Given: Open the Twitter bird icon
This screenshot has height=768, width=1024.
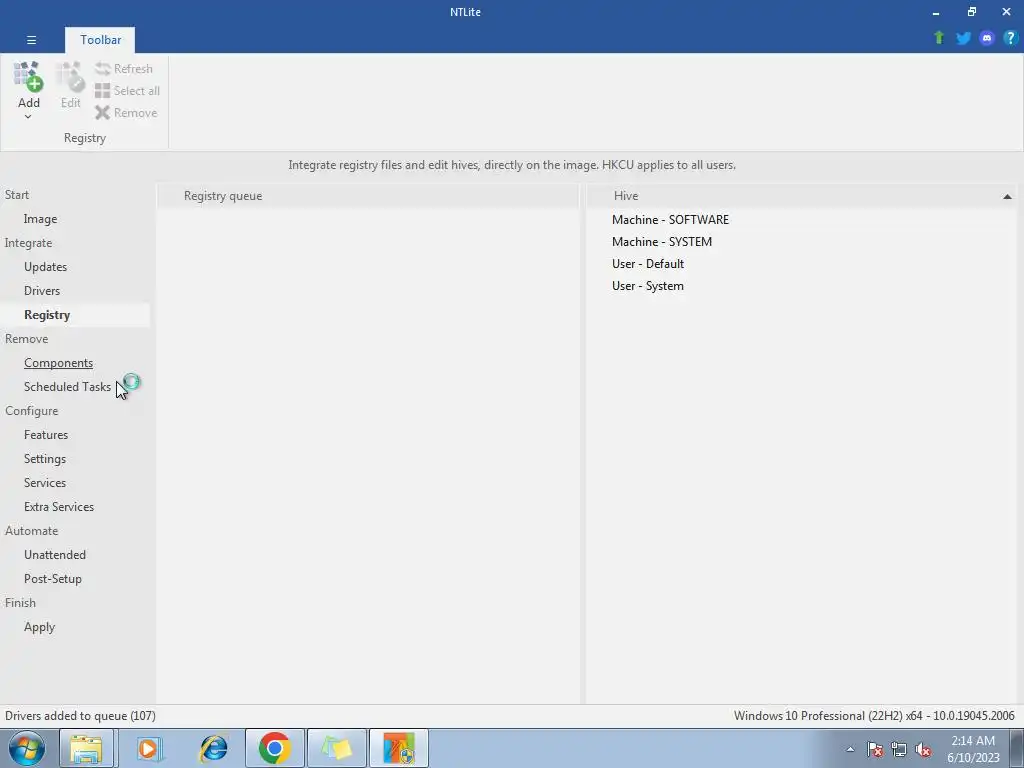Looking at the screenshot, I should pos(963,38).
